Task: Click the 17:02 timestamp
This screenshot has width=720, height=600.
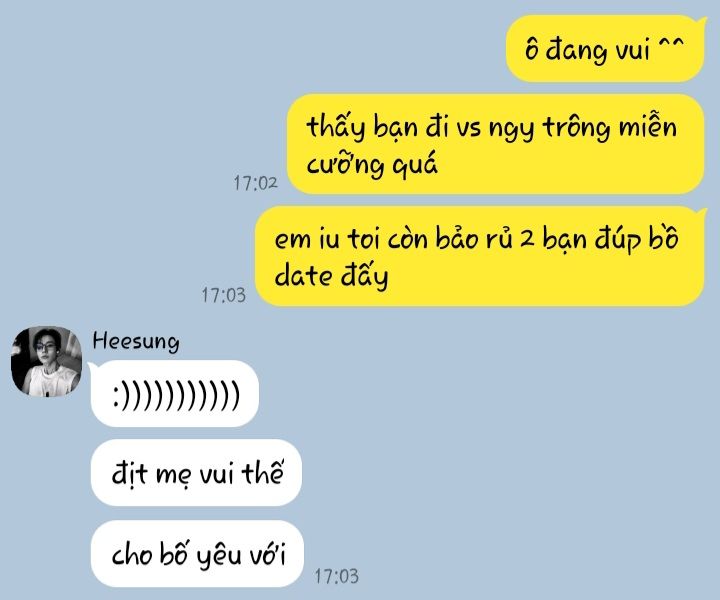Action: tap(255, 183)
